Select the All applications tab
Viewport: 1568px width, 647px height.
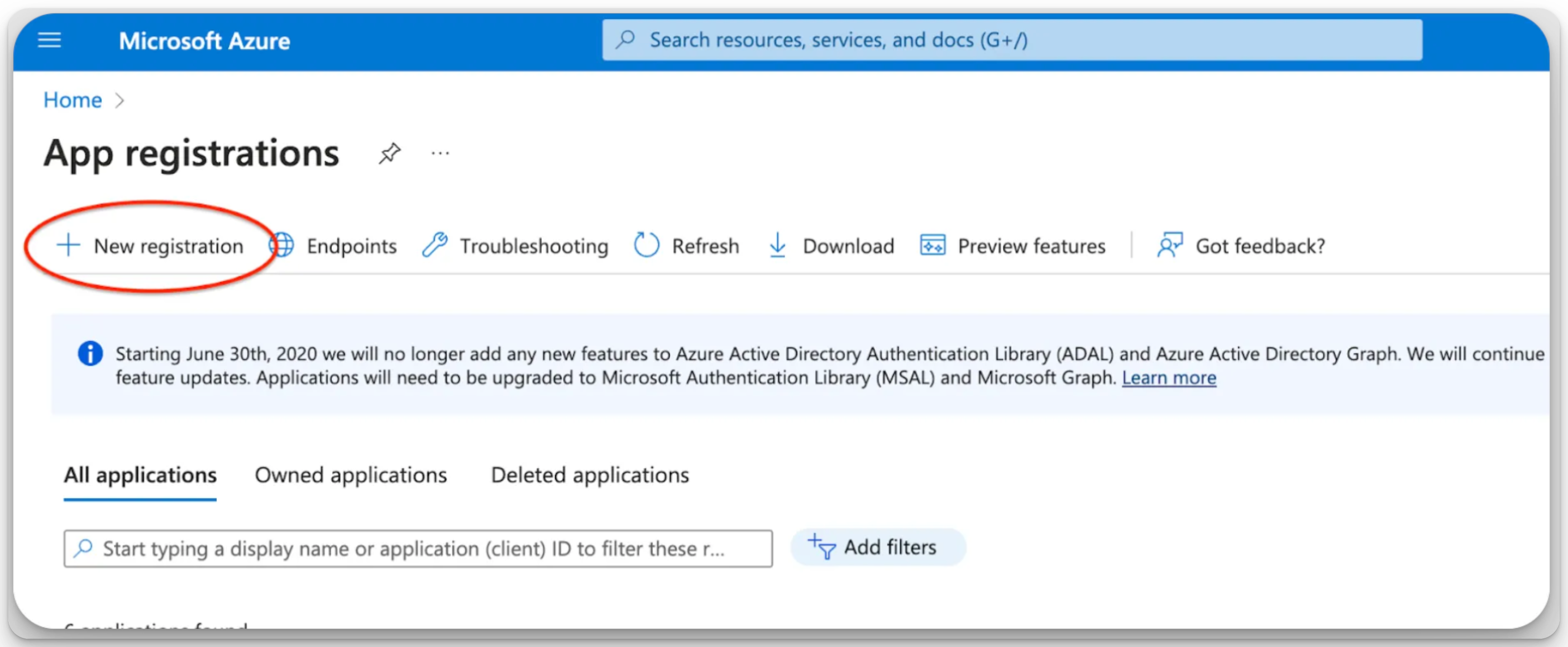[x=140, y=475]
